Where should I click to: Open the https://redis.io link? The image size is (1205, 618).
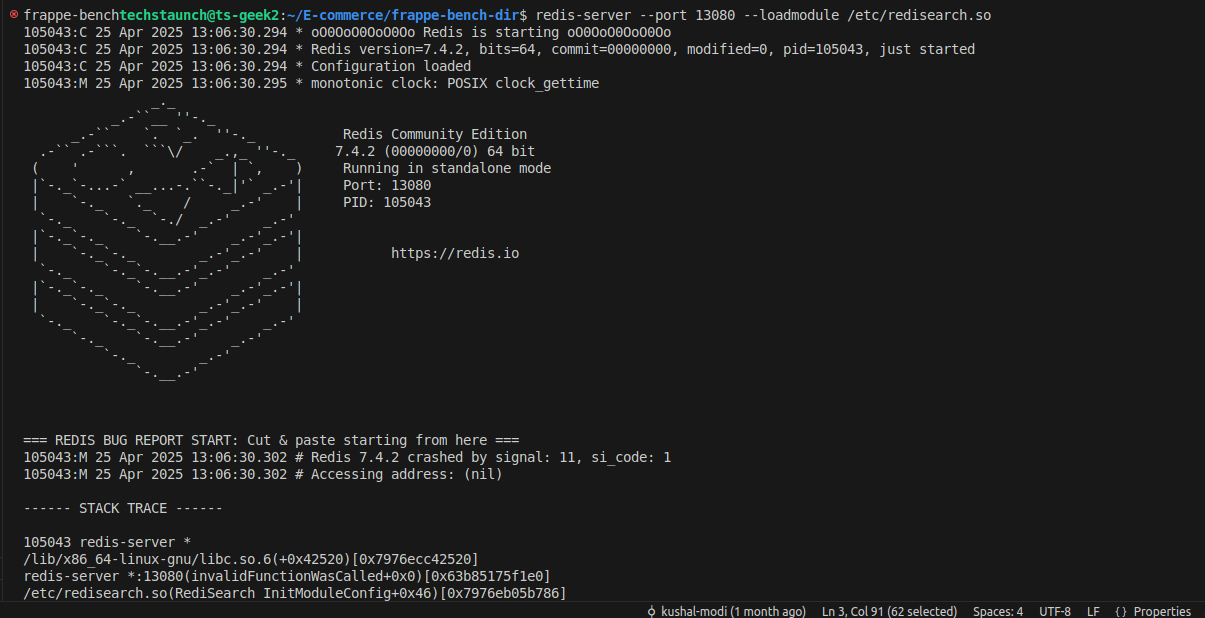pyautogui.click(x=455, y=253)
